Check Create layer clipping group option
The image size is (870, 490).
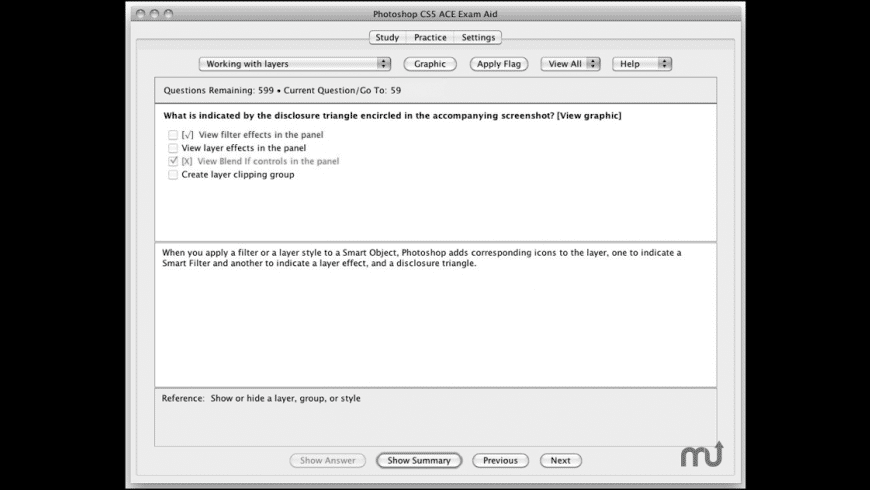(173, 175)
